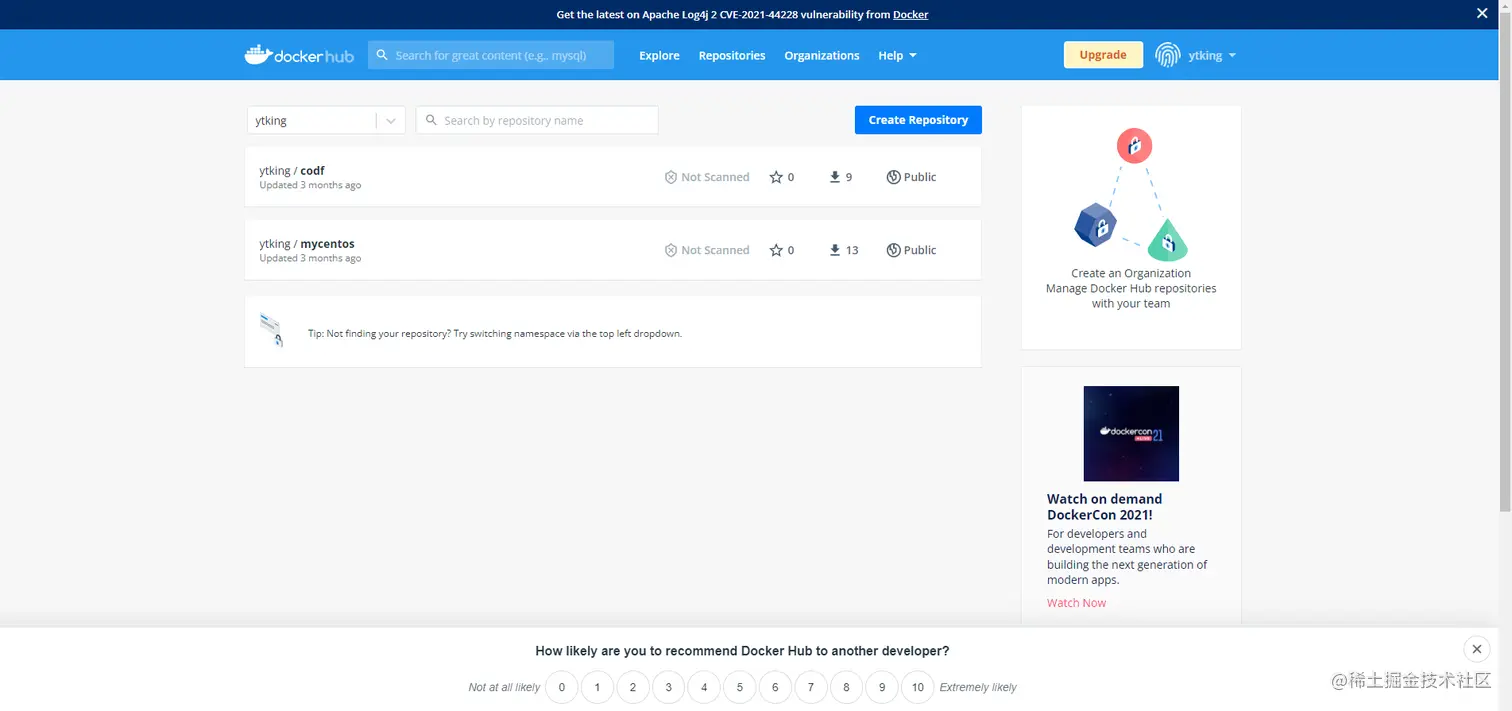Click the blue cube lock icon

1095,224
